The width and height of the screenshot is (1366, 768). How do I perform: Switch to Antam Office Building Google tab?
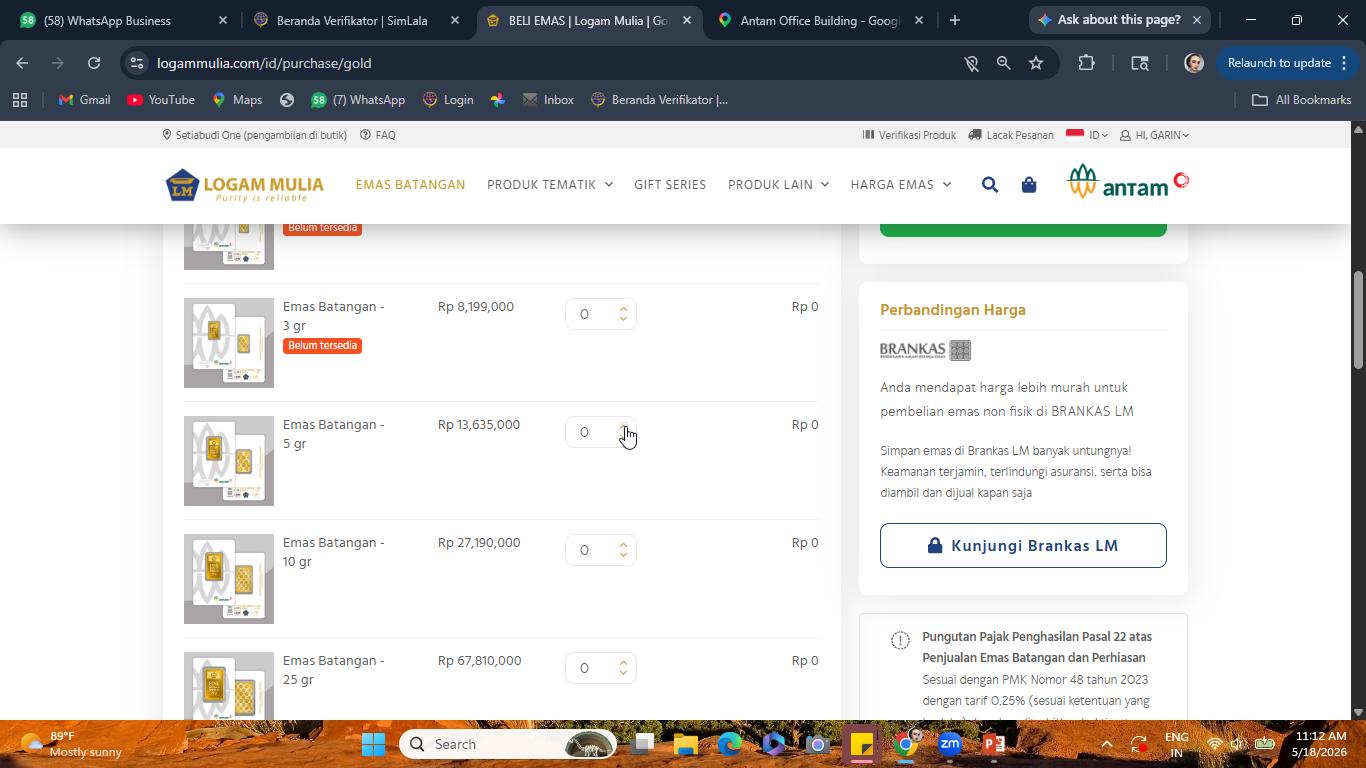pos(820,20)
